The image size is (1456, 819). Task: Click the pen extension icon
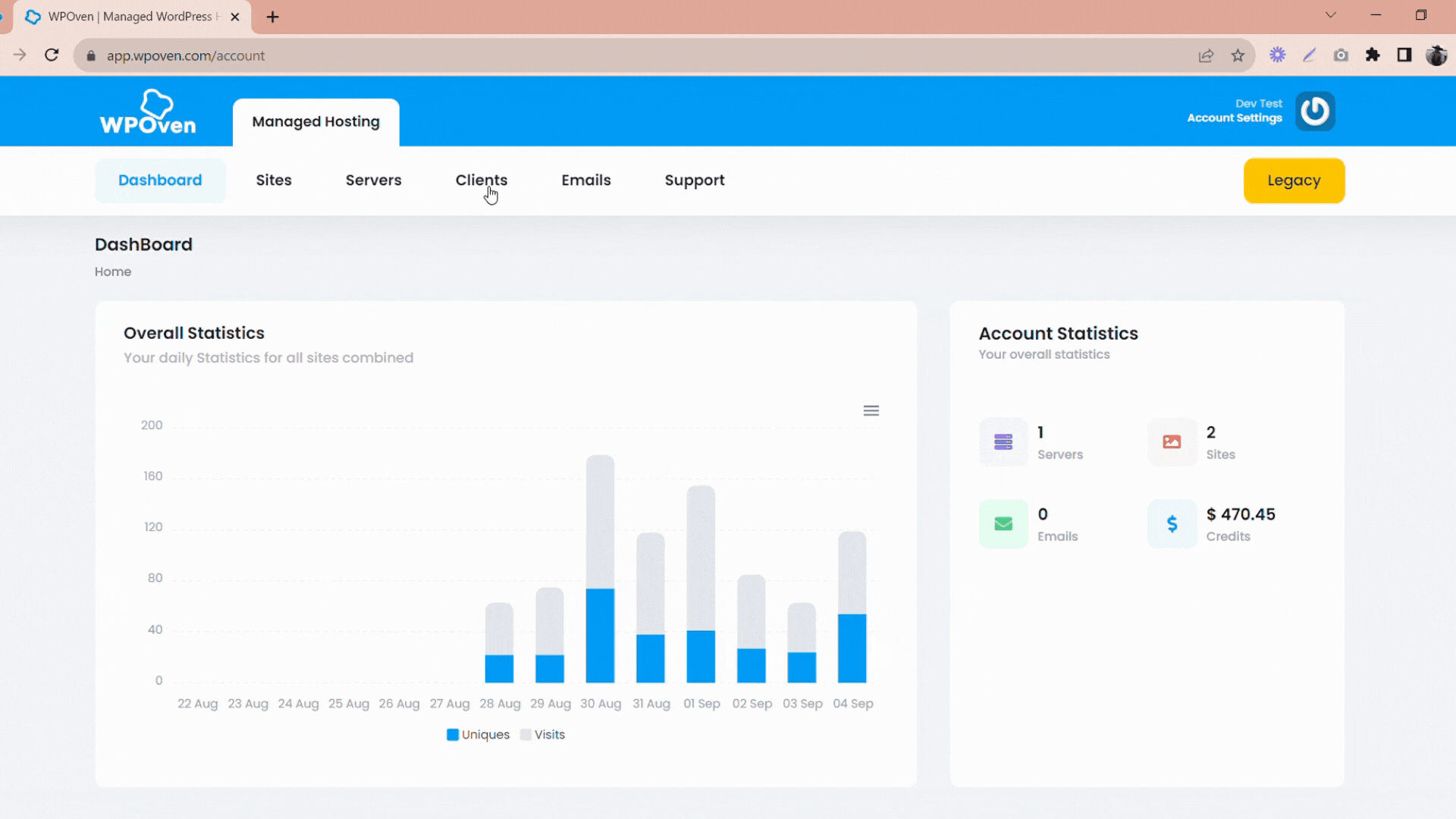click(x=1309, y=55)
